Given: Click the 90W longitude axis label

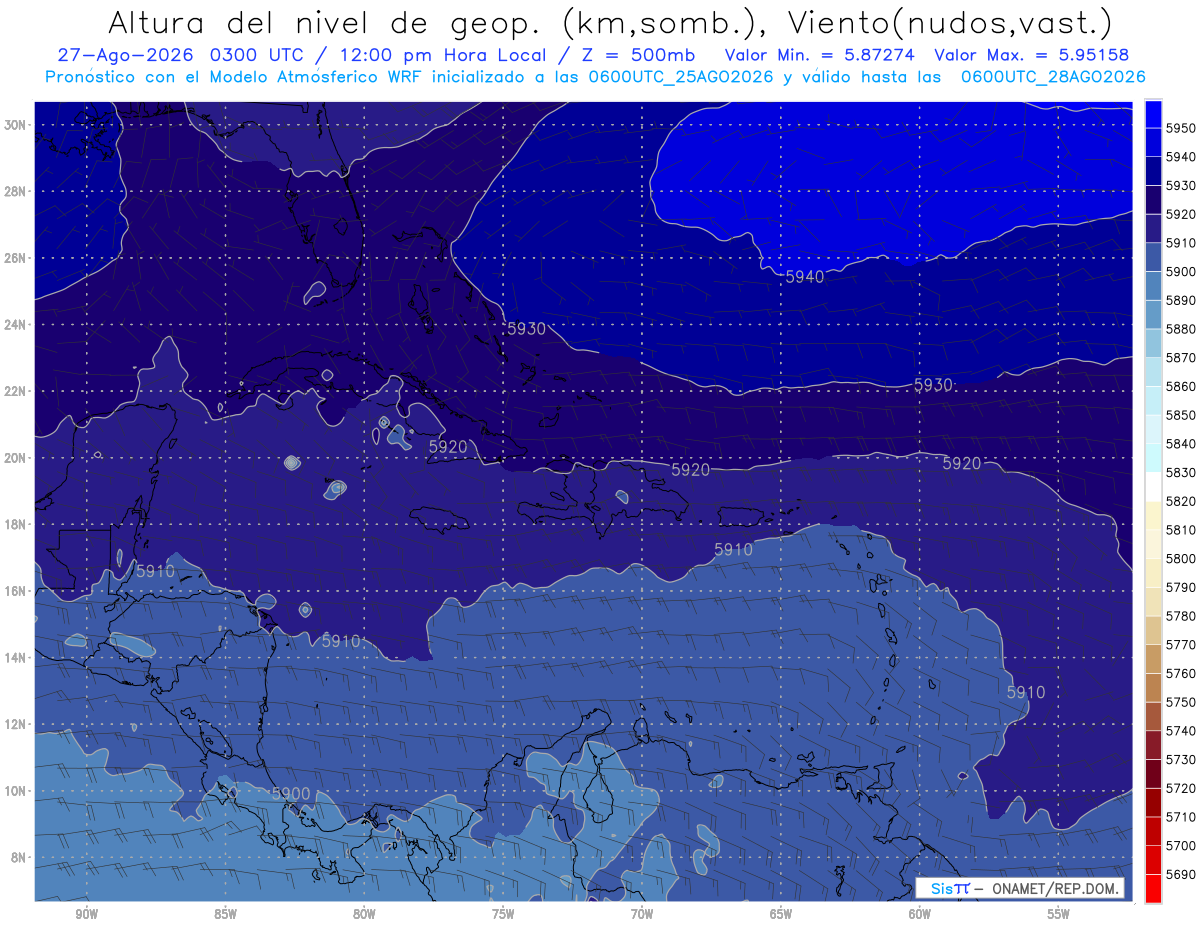Looking at the screenshot, I should (x=87, y=915).
